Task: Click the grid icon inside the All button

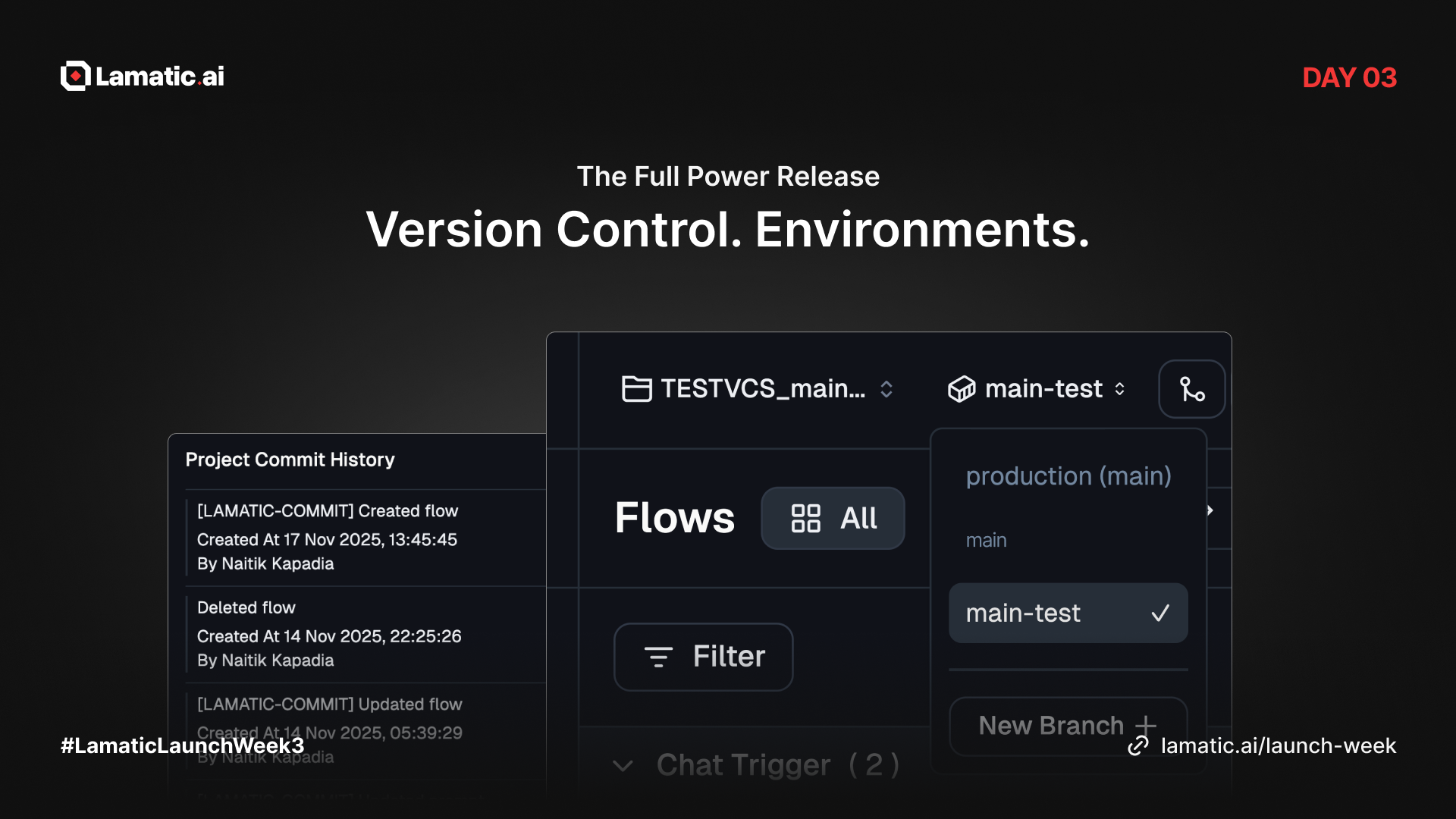Action: (806, 518)
